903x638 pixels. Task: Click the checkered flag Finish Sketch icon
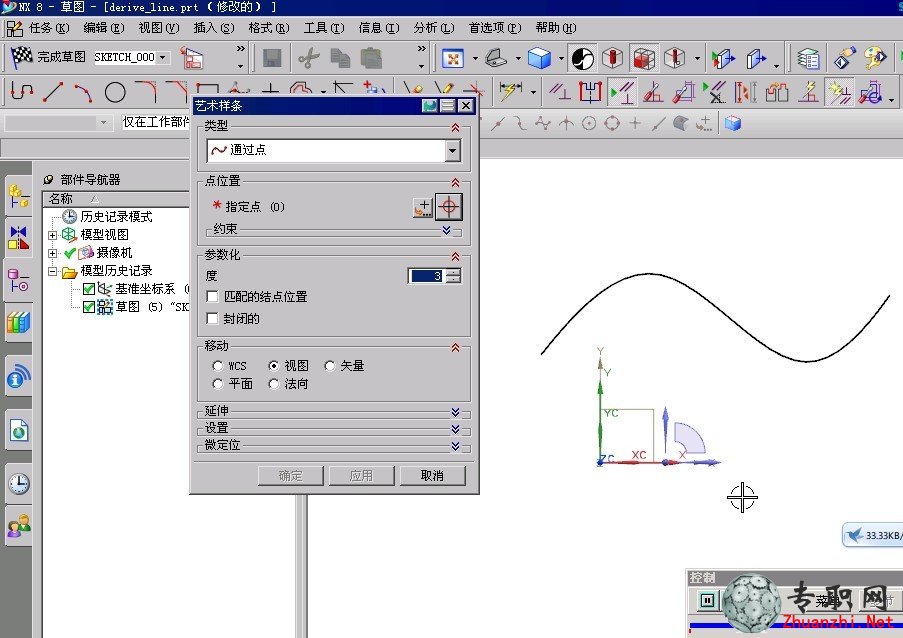pos(22,57)
